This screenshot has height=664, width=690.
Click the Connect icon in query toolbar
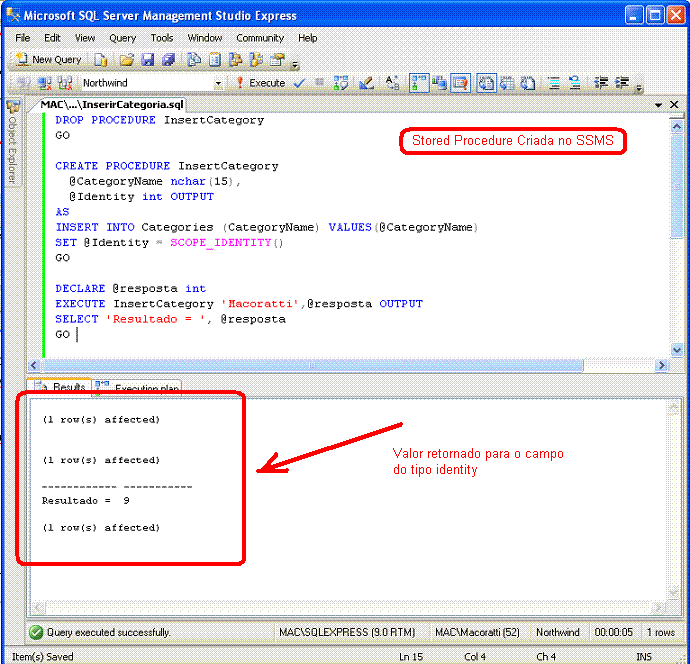23,83
